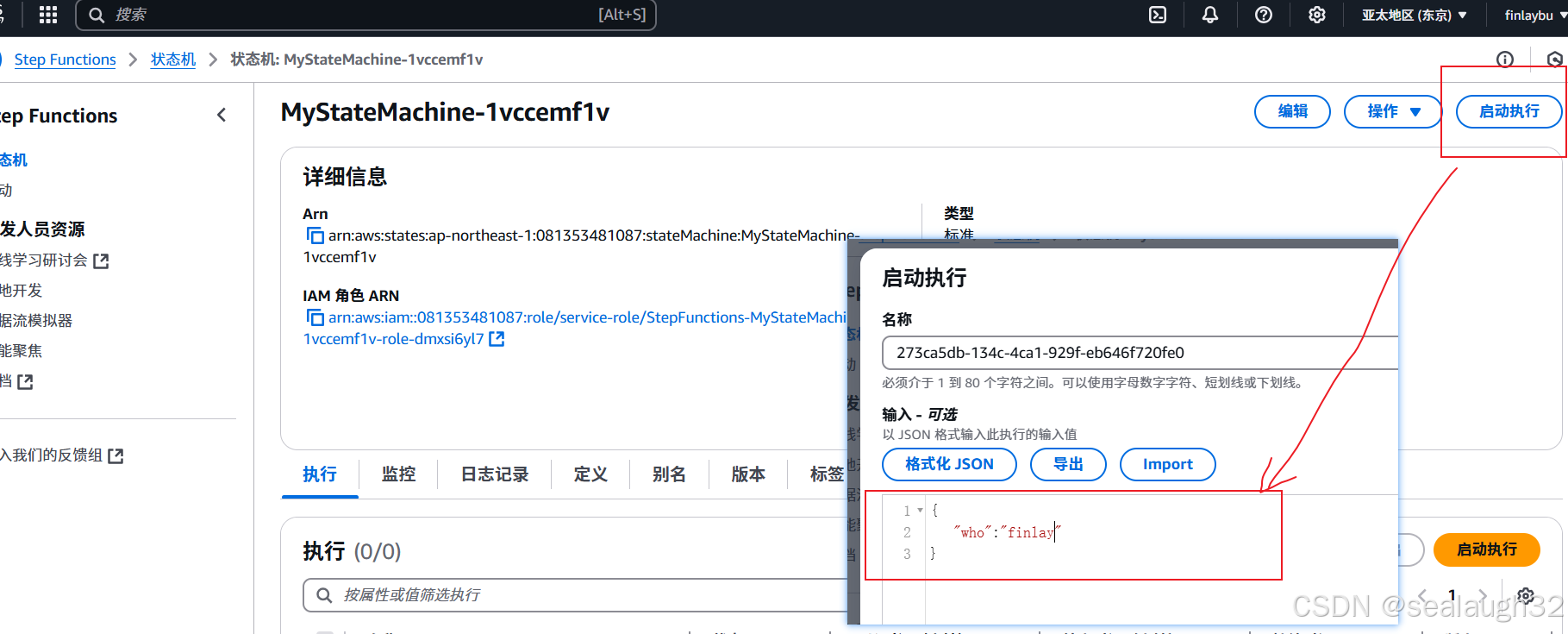
Task: Expand the 操作 actions dropdown
Action: pyautogui.click(x=1393, y=111)
